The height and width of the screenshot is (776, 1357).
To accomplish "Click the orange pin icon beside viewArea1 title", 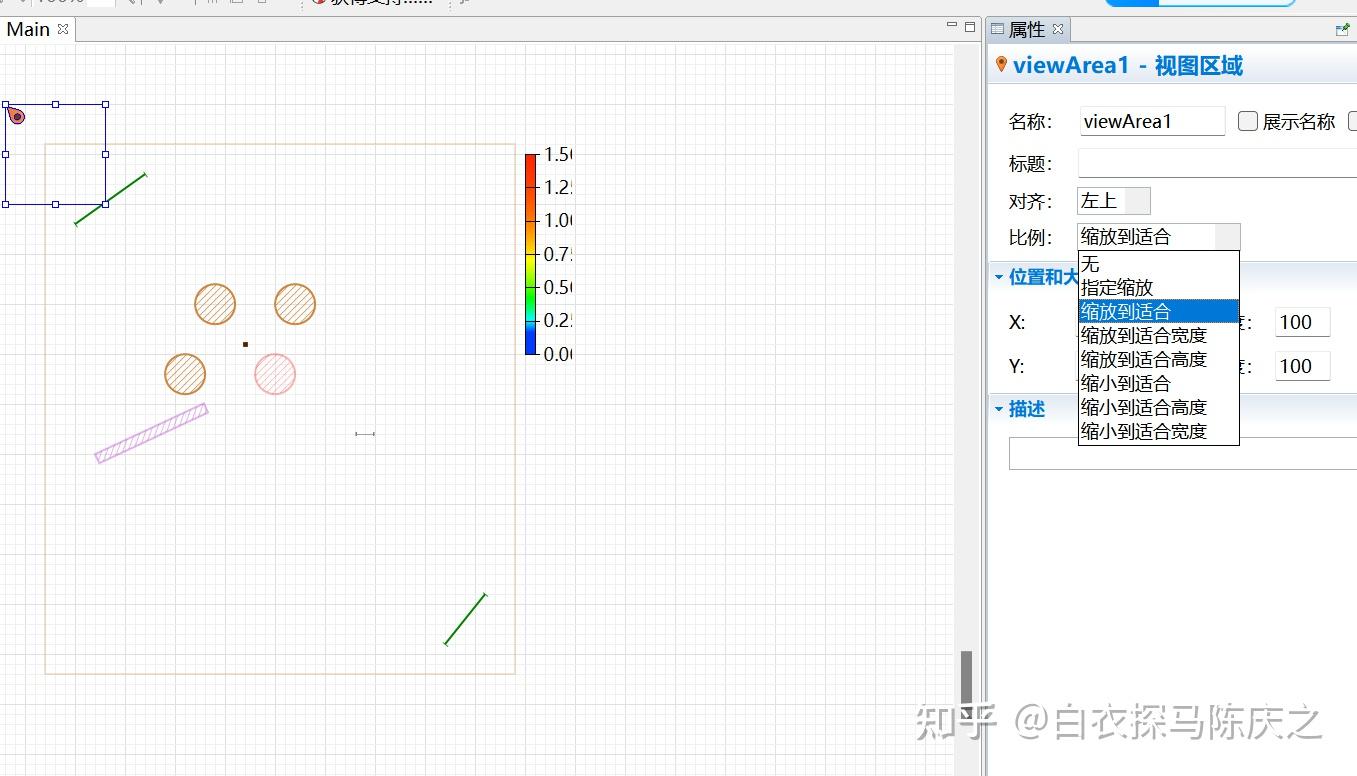I will (x=1001, y=65).
